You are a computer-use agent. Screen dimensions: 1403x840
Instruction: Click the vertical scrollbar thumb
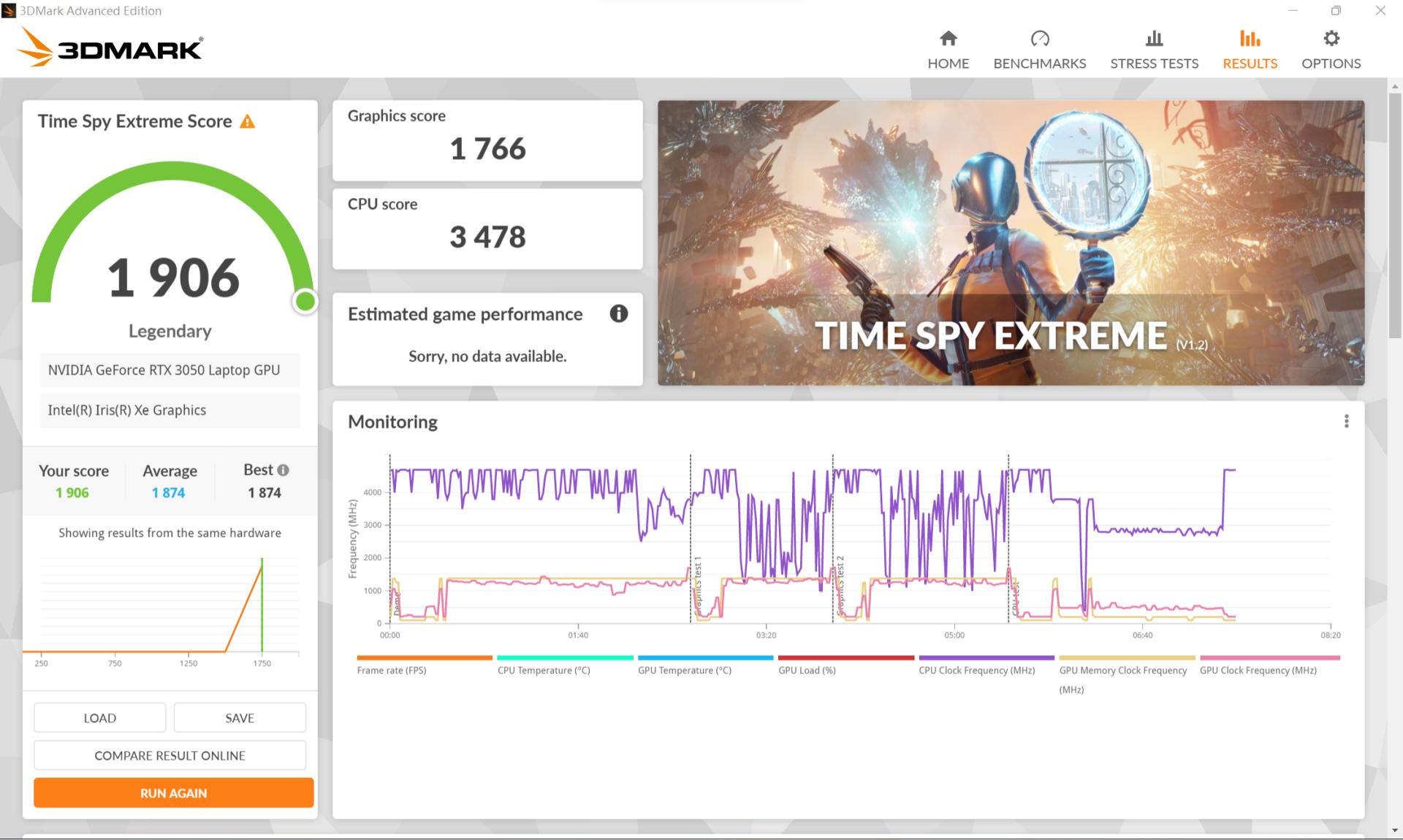1395,215
